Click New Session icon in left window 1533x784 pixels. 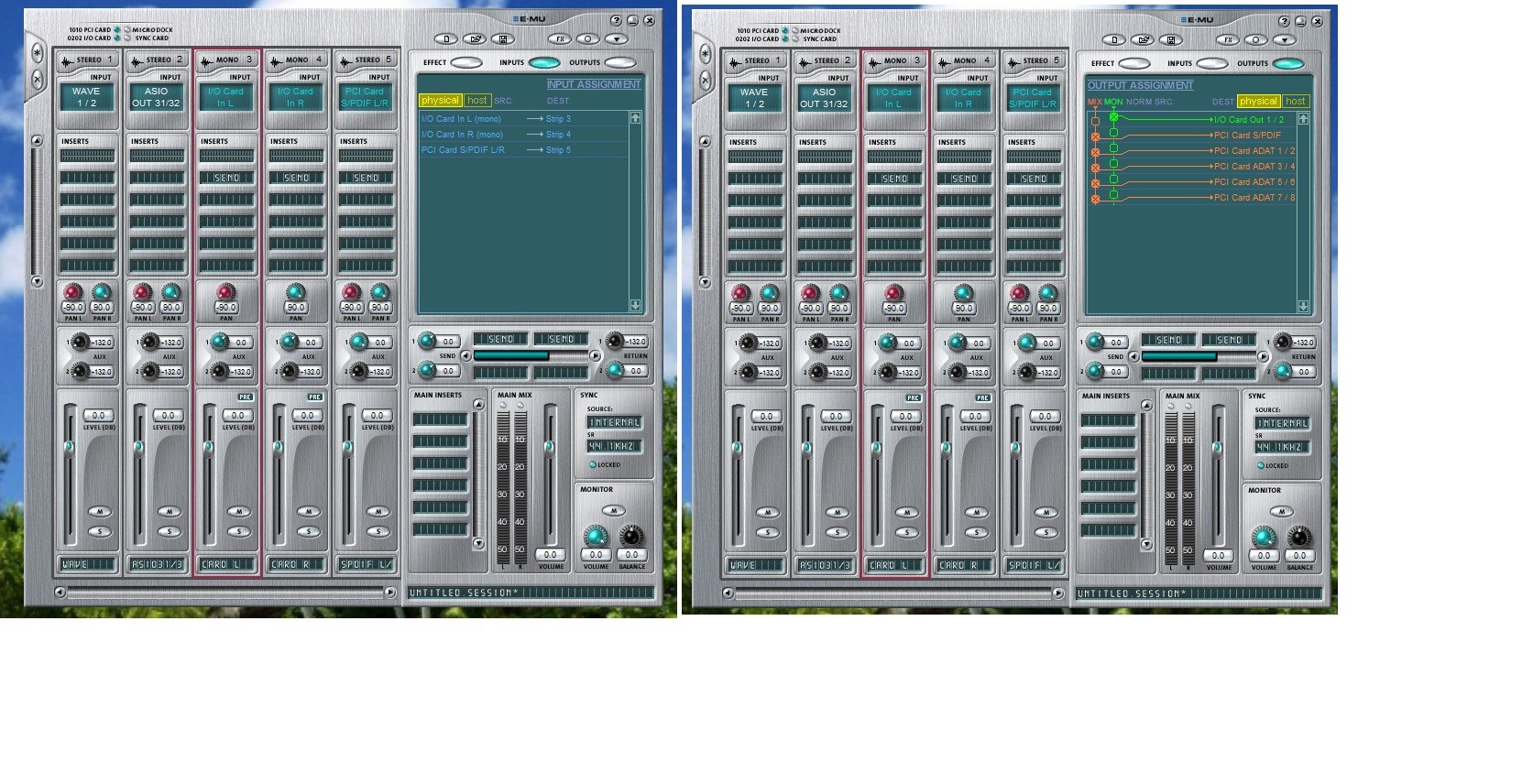point(446,38)
